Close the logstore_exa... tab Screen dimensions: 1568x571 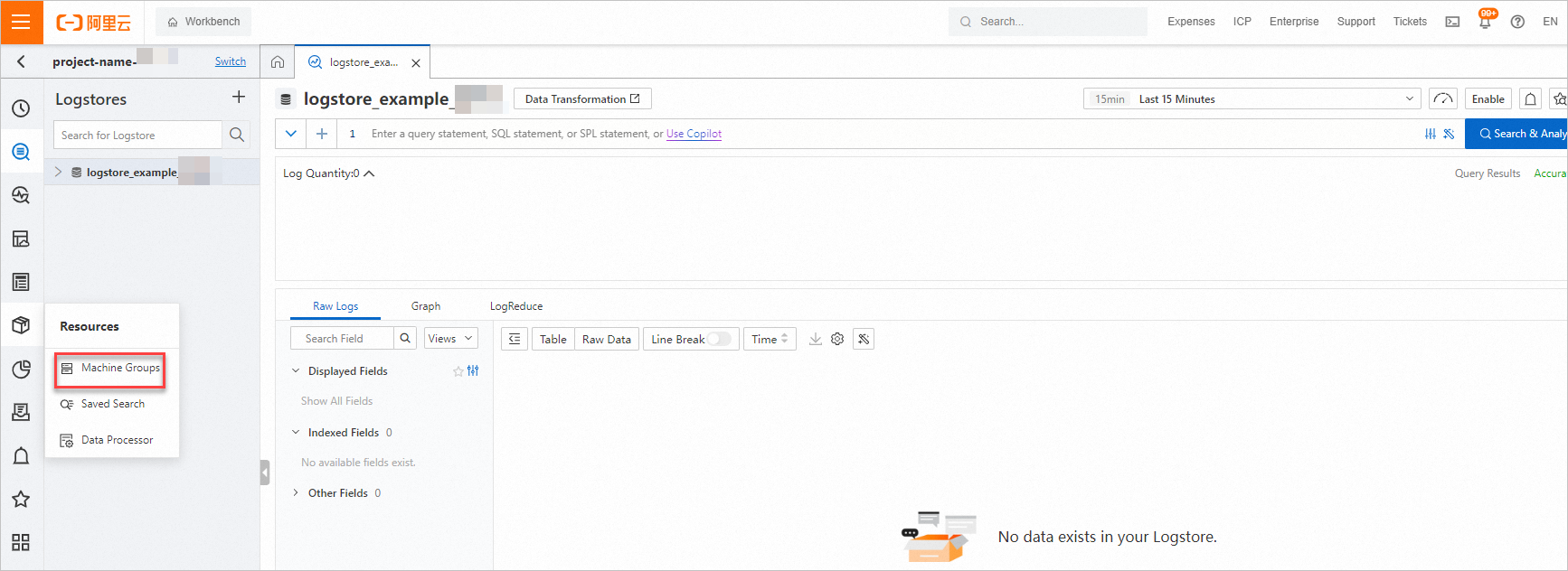(x=416, y=63)
